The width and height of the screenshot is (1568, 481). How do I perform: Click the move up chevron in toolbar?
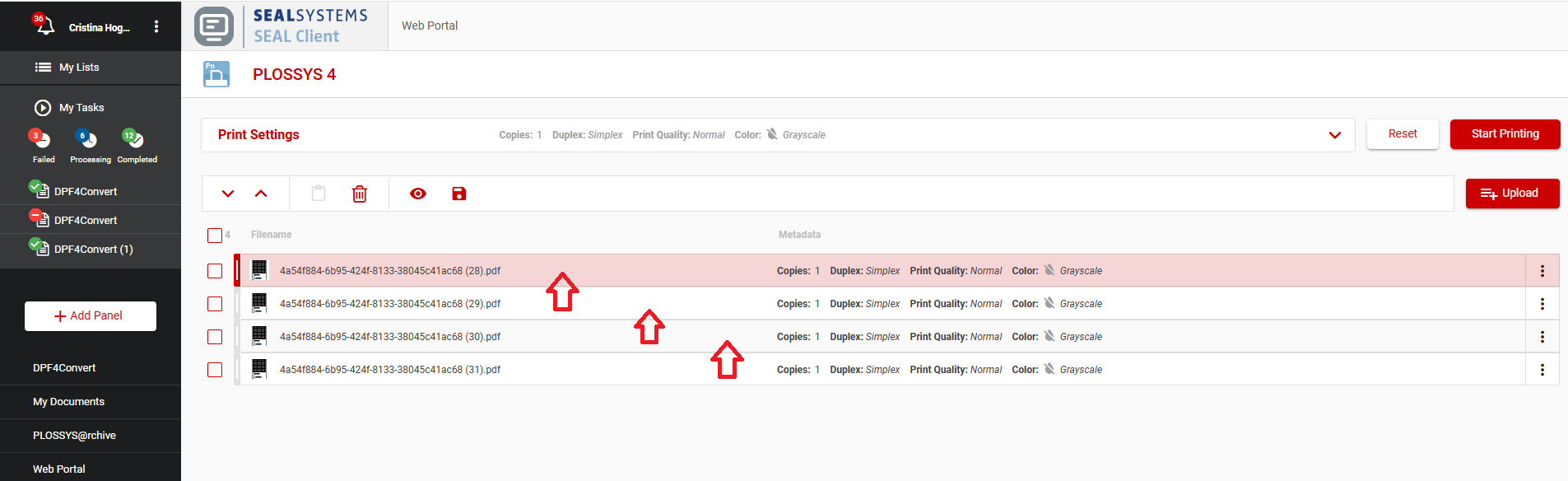(x=261, y=194)
